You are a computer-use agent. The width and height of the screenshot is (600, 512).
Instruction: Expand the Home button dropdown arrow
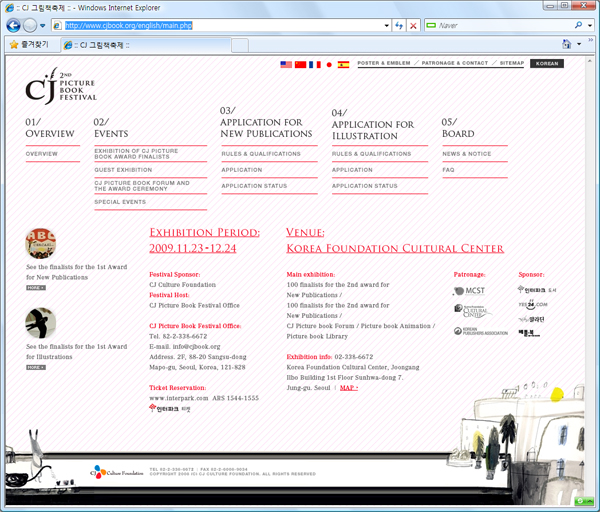coord(579,44)
